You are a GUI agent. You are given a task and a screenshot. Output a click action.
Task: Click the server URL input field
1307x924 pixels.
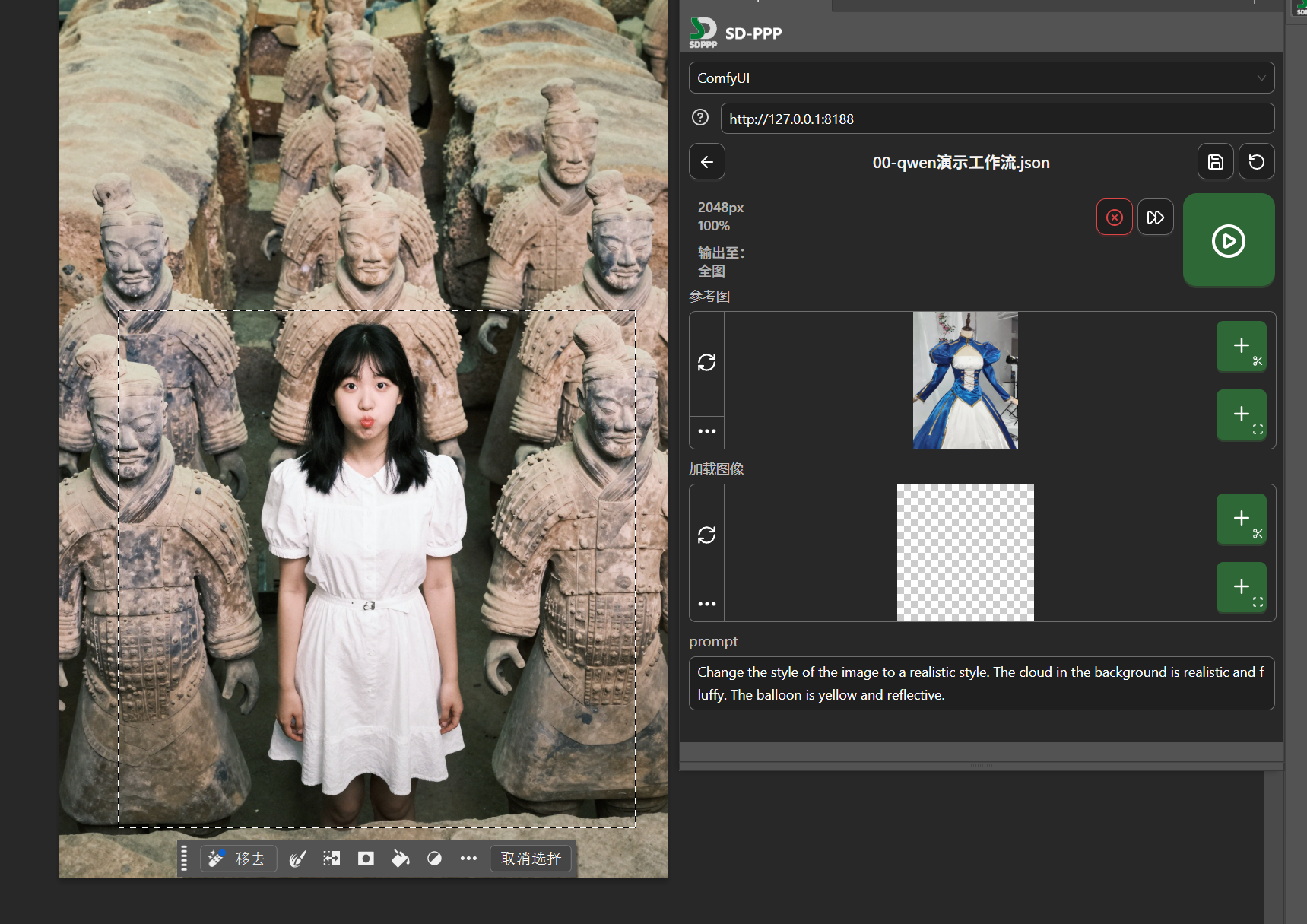pos(996,119)
